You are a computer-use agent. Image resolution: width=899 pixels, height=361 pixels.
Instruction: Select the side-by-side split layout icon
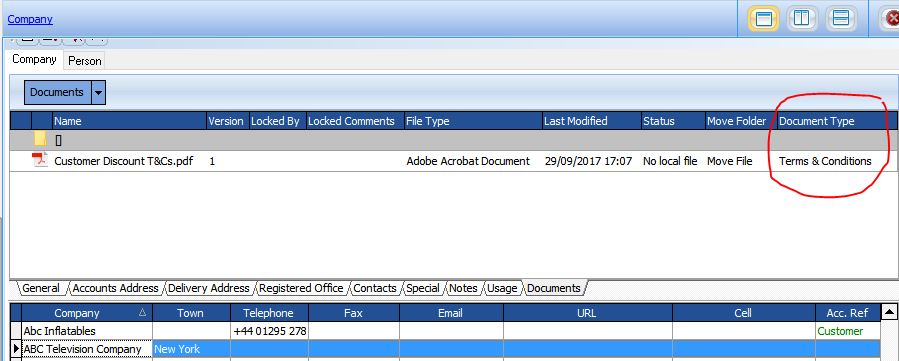click(x=802, y=19)
